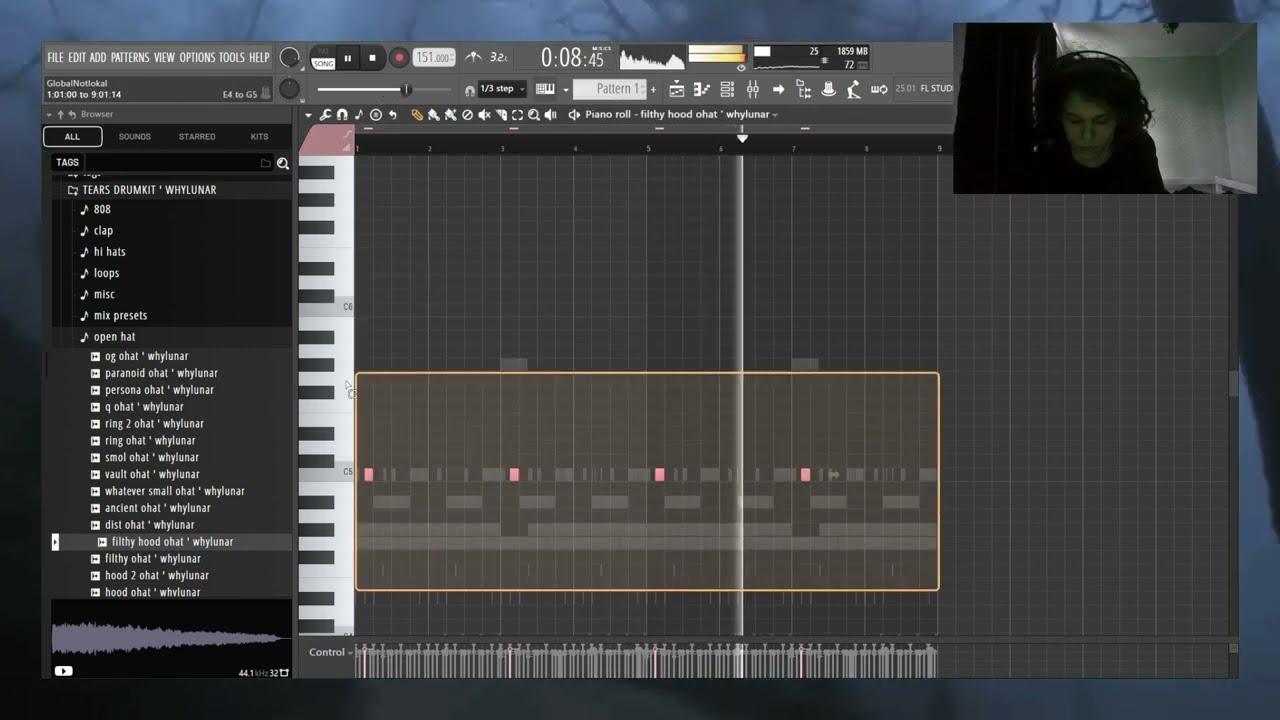Select the slice tool in piano roll

(x=501, y=115)
